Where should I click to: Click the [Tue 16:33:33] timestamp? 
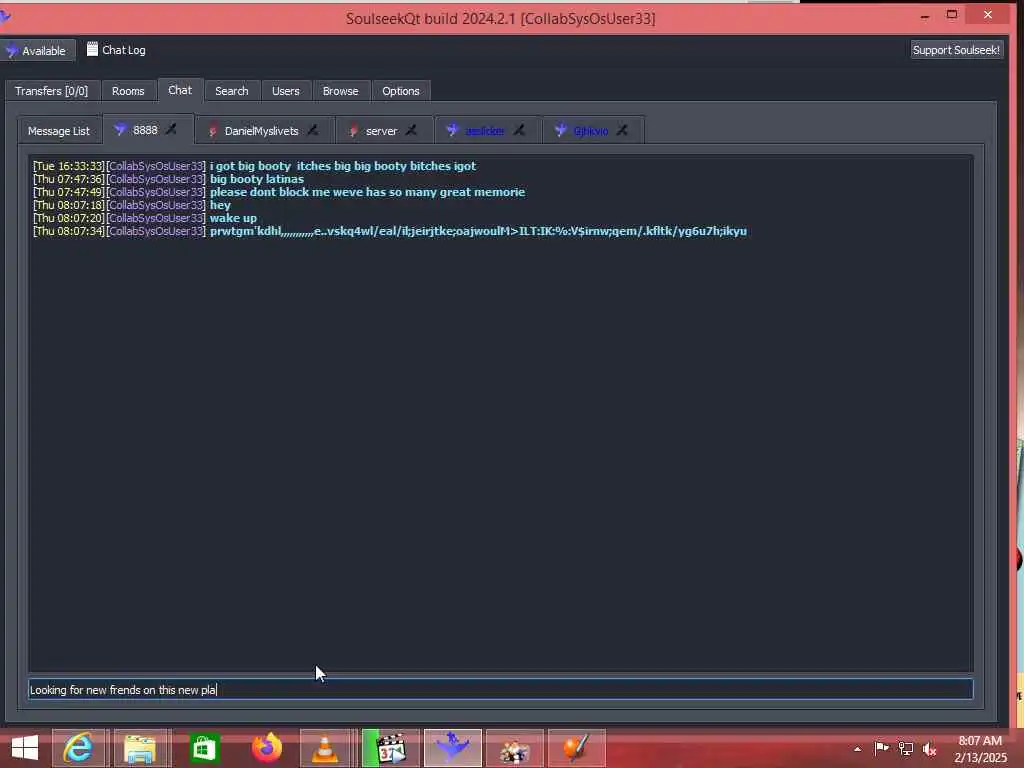(x=69, y=166)
